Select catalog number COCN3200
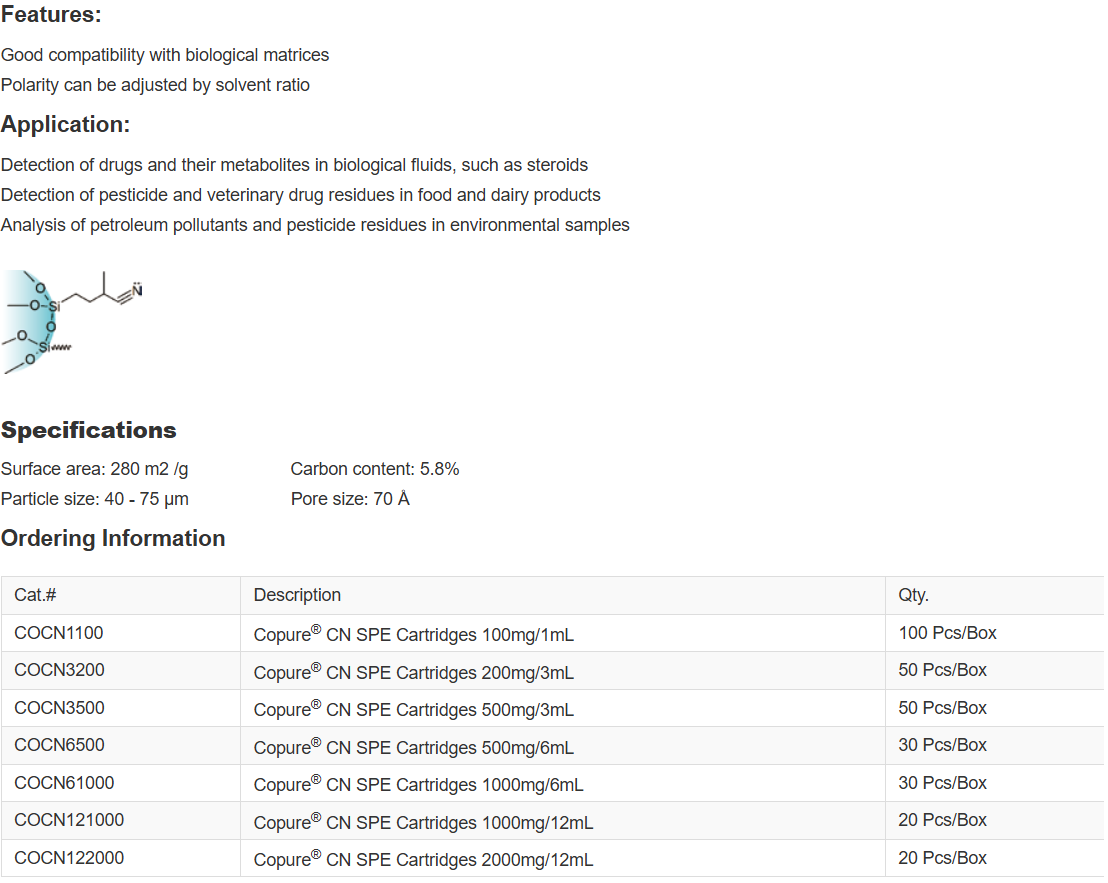 (59, 670)
